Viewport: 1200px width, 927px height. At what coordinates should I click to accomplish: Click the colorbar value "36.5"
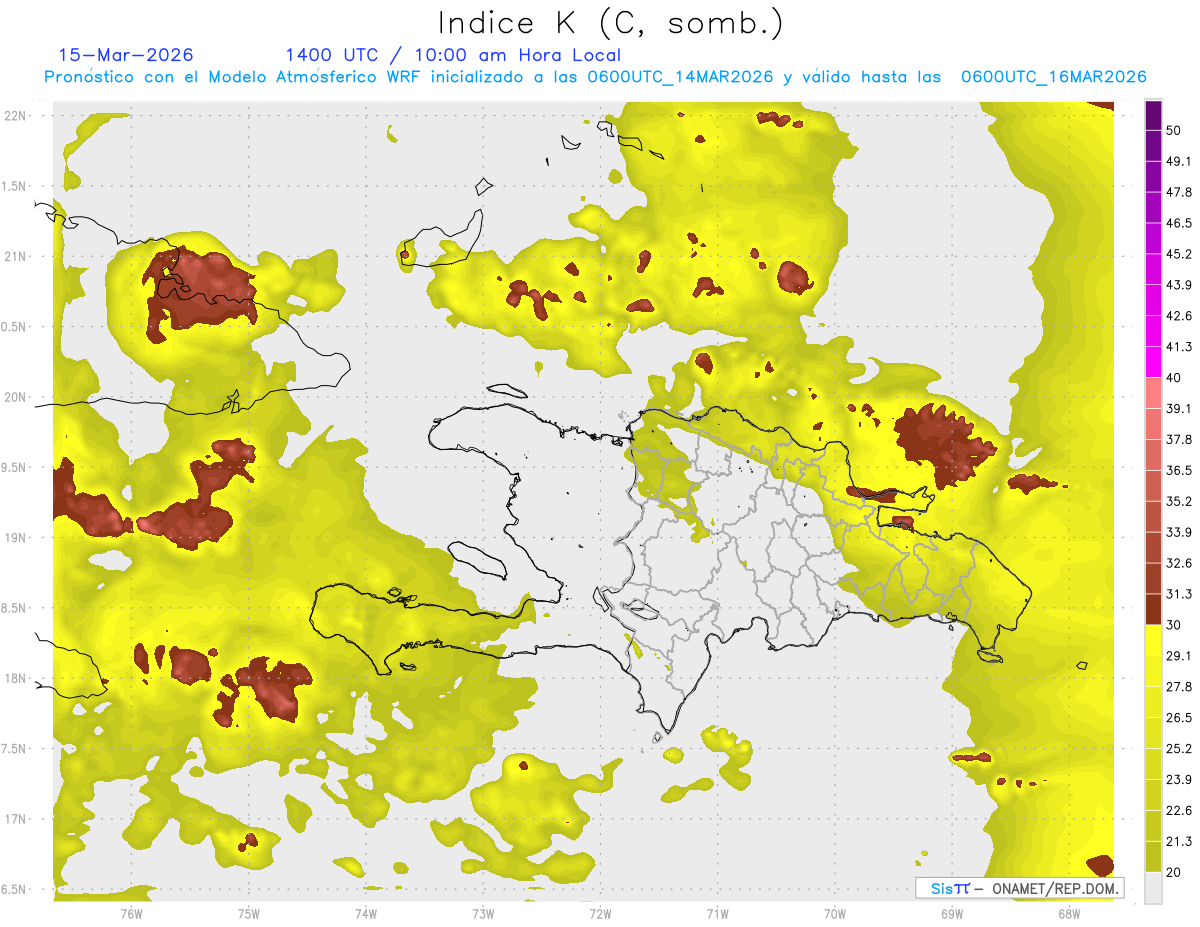coord(1179,470)
